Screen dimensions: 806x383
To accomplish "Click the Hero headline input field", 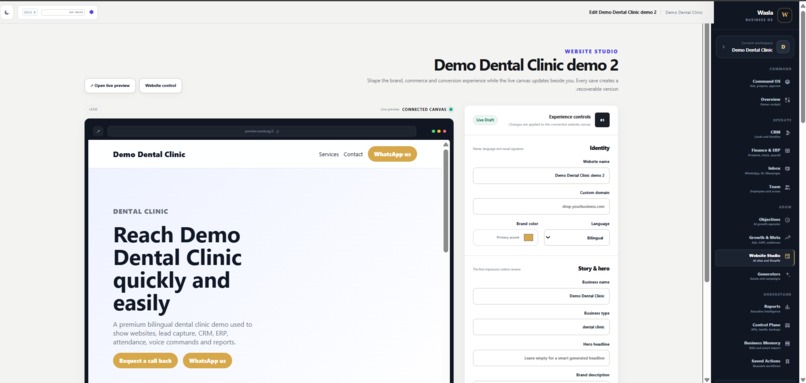I will [541, 358].
